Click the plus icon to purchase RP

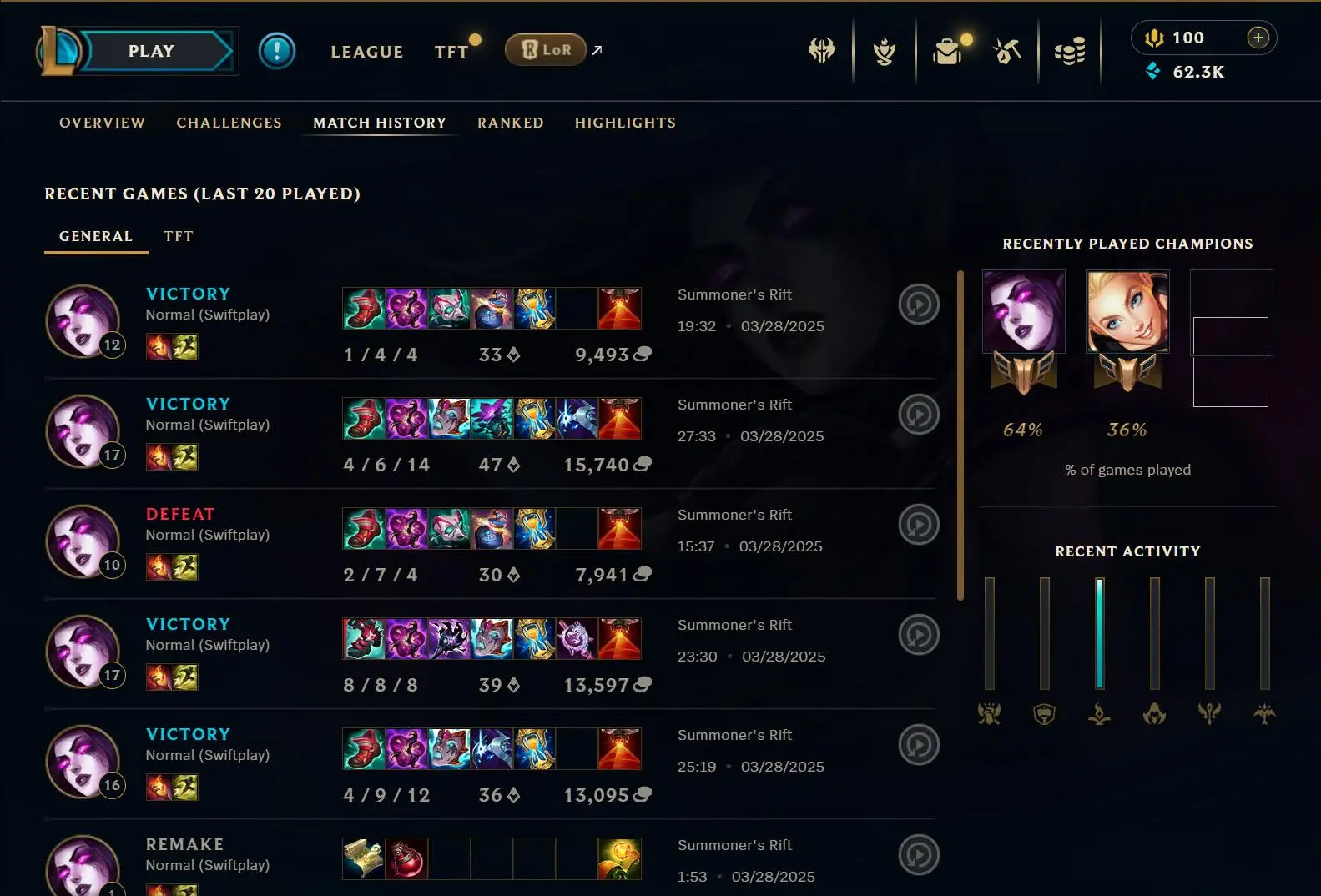[1258, 38]
